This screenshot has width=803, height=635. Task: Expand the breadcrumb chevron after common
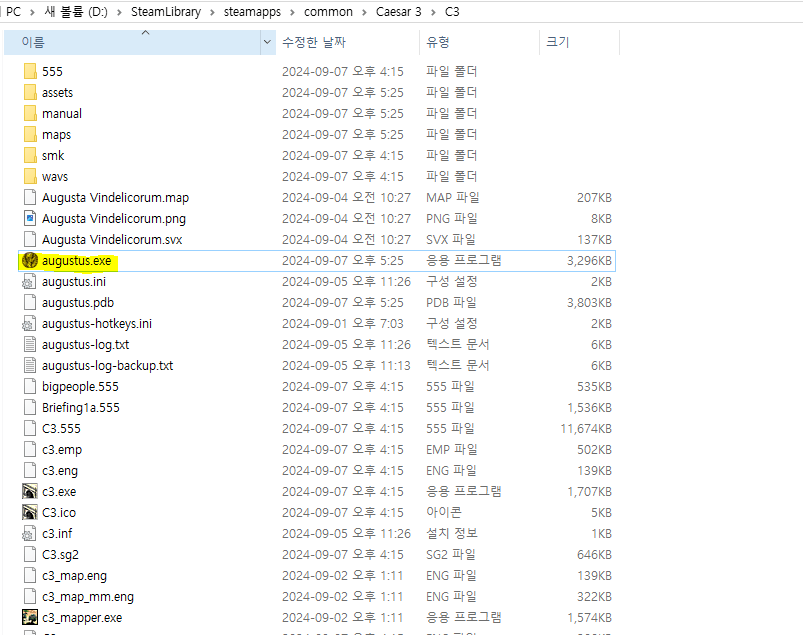364,12
